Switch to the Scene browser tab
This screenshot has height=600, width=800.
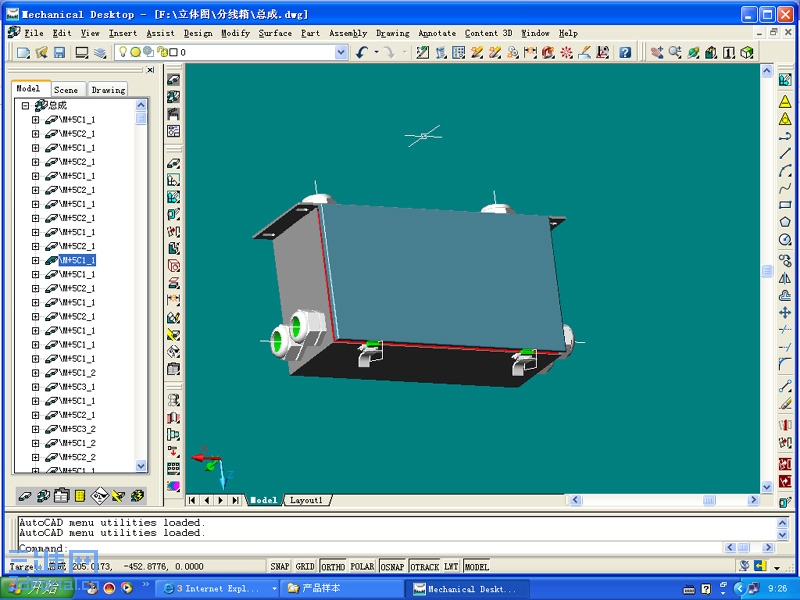66,90
